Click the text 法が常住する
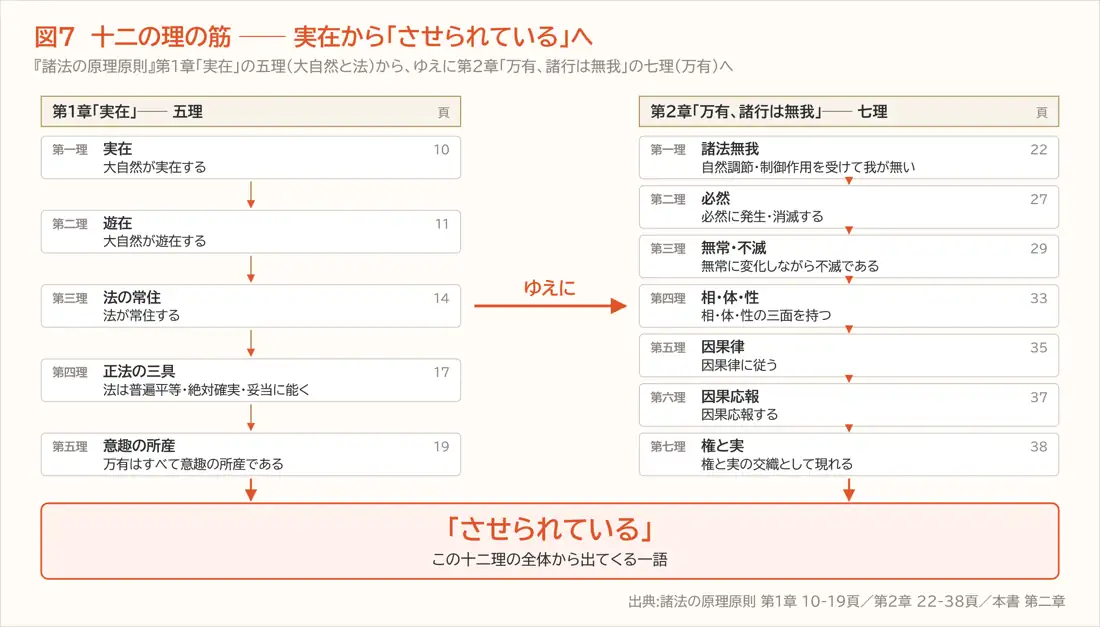 [141, 316]
